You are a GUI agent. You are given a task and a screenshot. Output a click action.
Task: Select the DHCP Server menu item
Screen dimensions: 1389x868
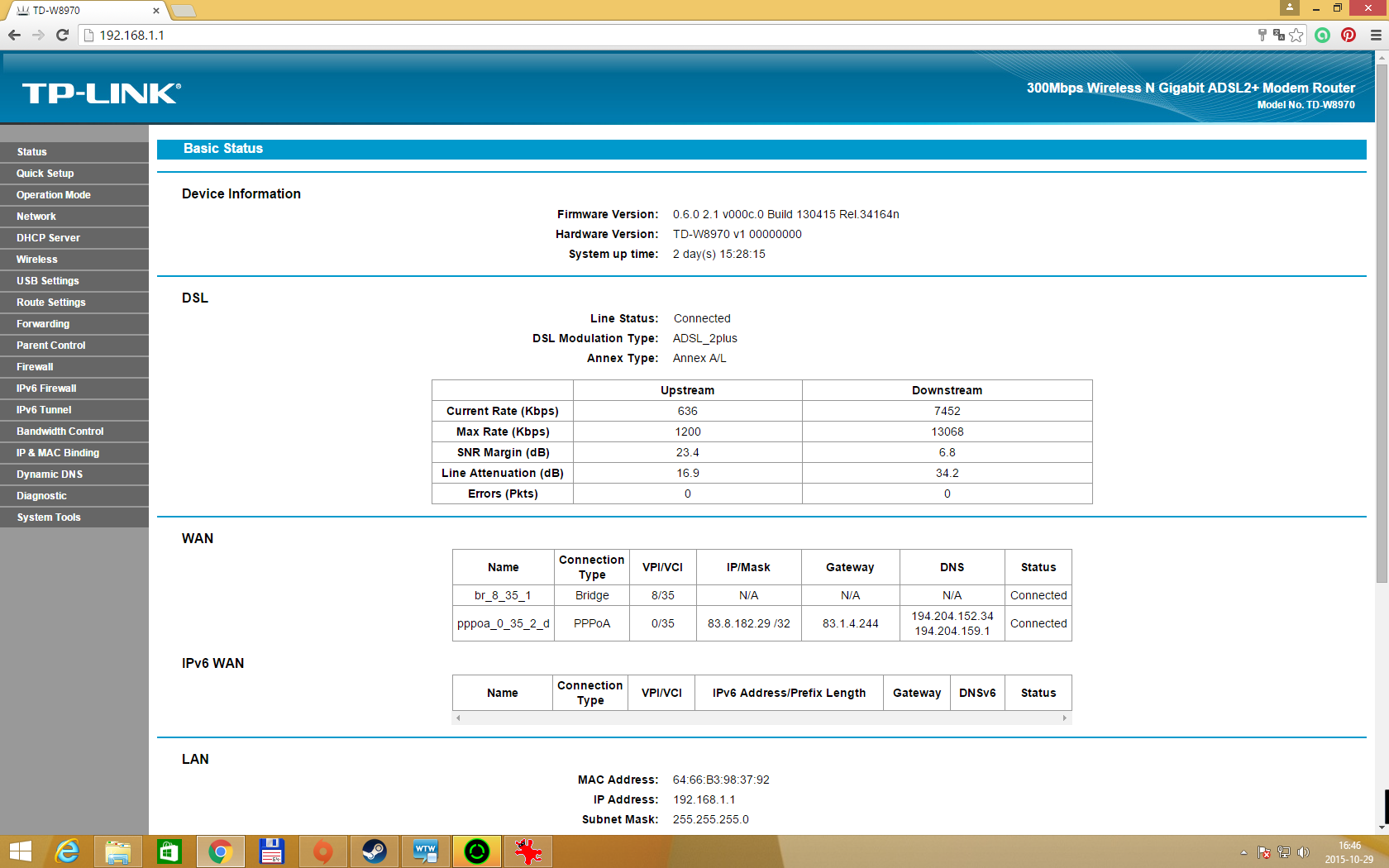[48, 238]
